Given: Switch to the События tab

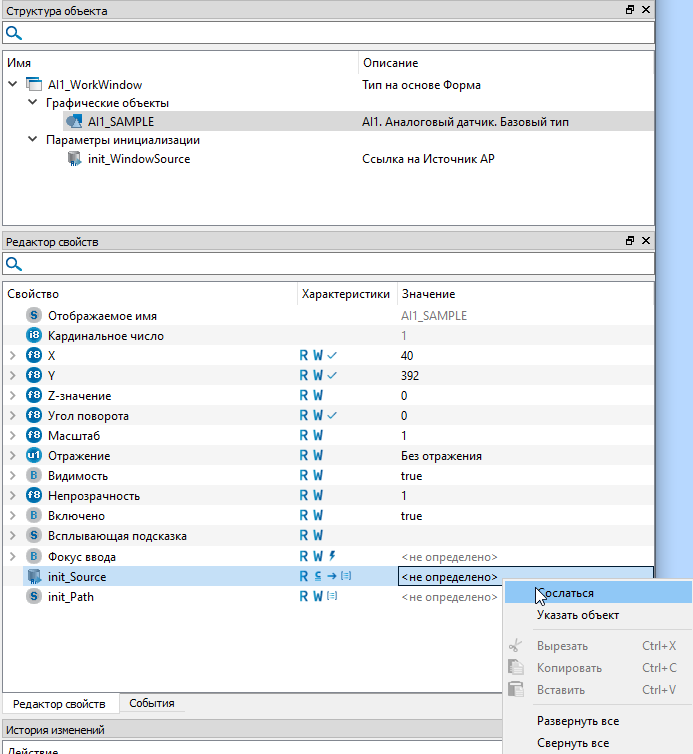Looking at the screenshot, I should pyautogui.click(x=151, y=703).
